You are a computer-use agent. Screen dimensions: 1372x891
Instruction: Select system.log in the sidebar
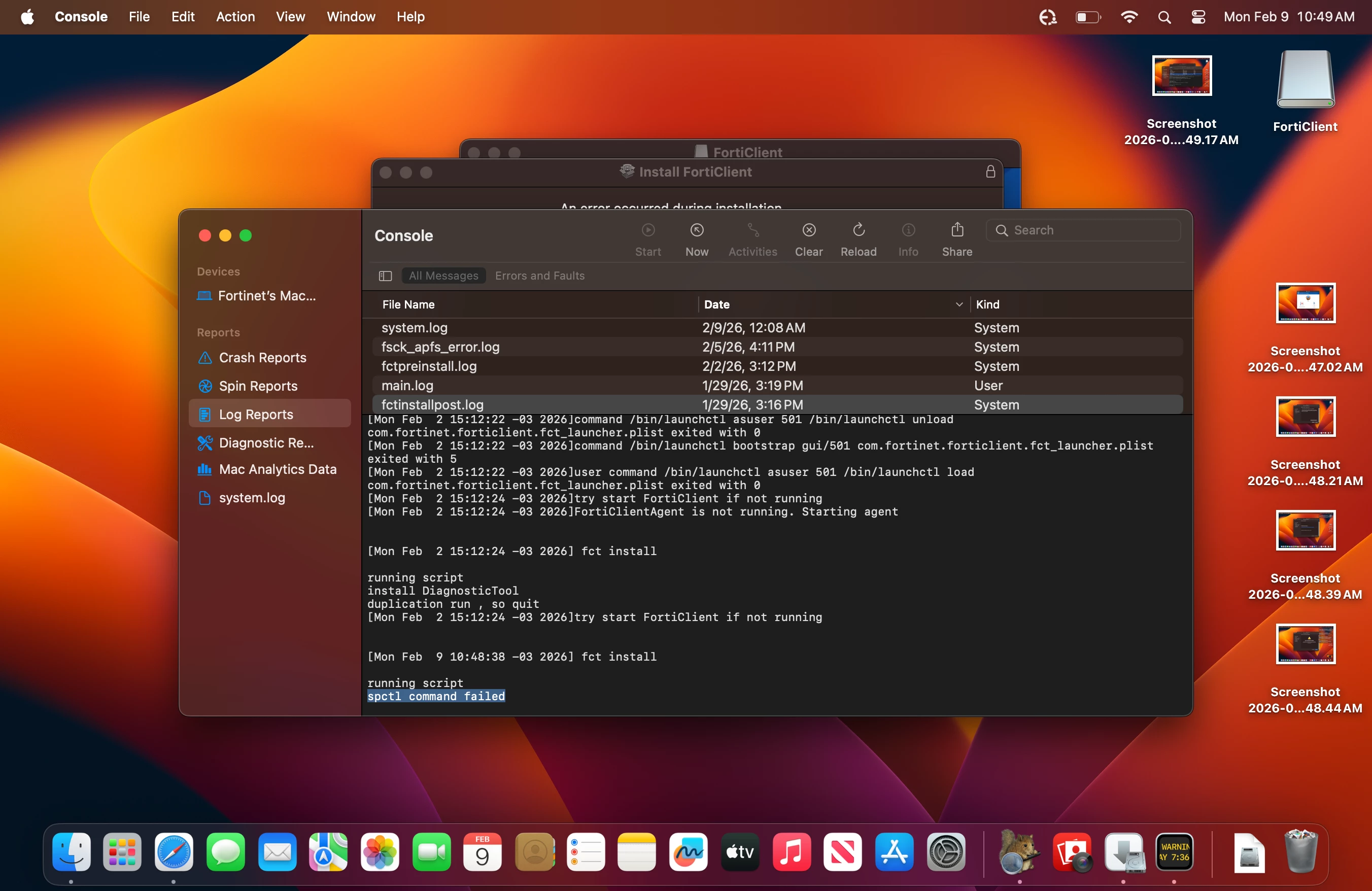pos(270,498)
